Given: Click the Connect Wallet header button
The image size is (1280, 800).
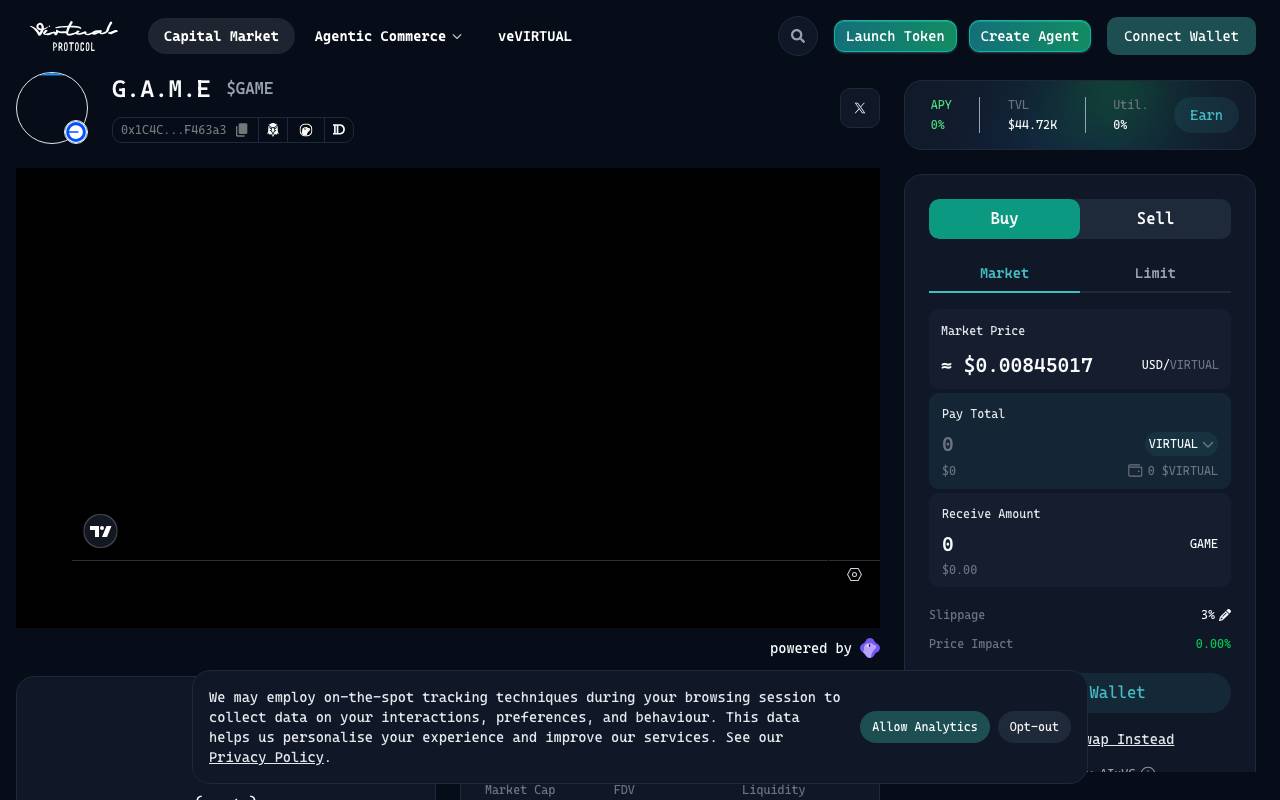Looking at the screenshot, I should pos(1181,36).
